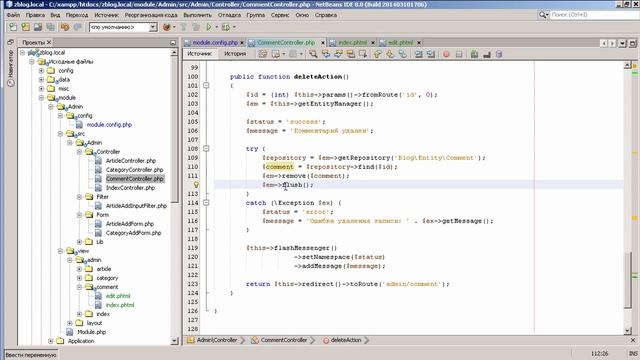Click the Uncomment lines icon in editor toolbar

tap(487, 54)
